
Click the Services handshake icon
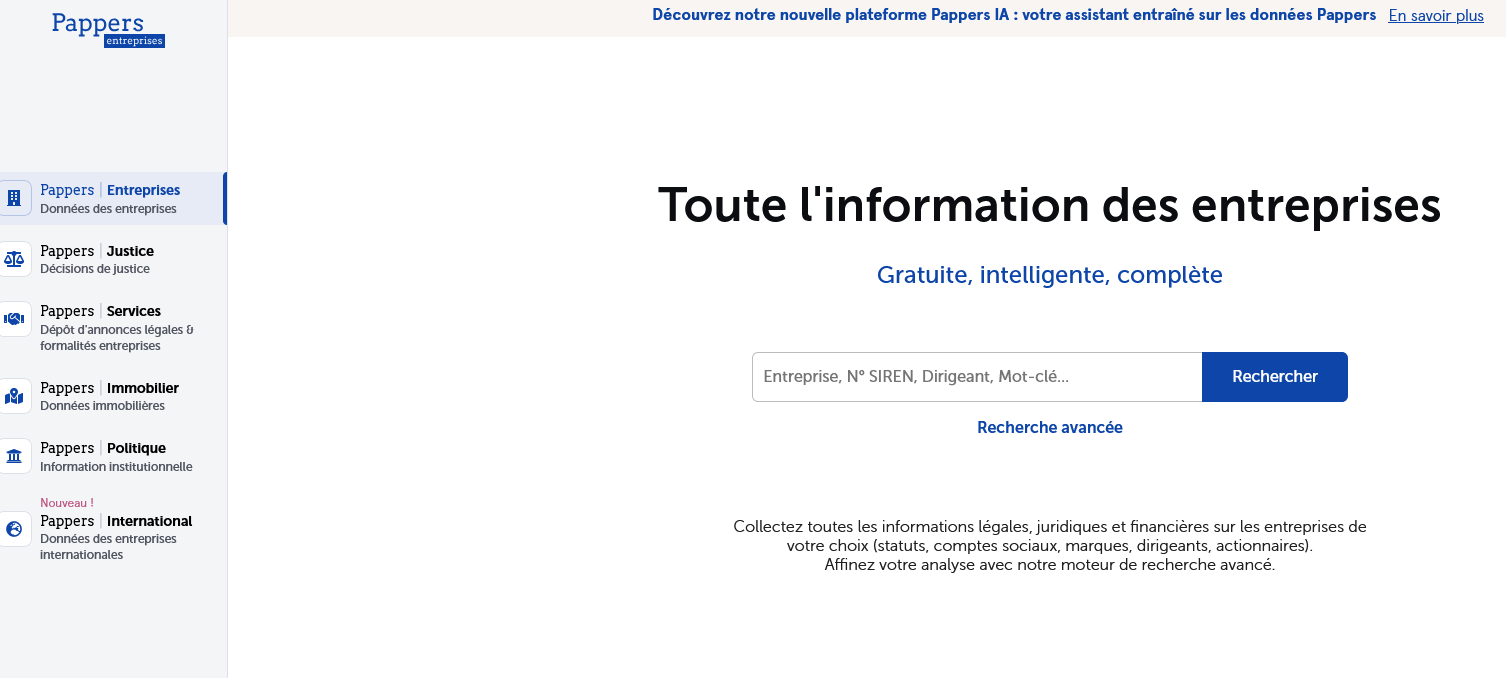pos(14,319)
